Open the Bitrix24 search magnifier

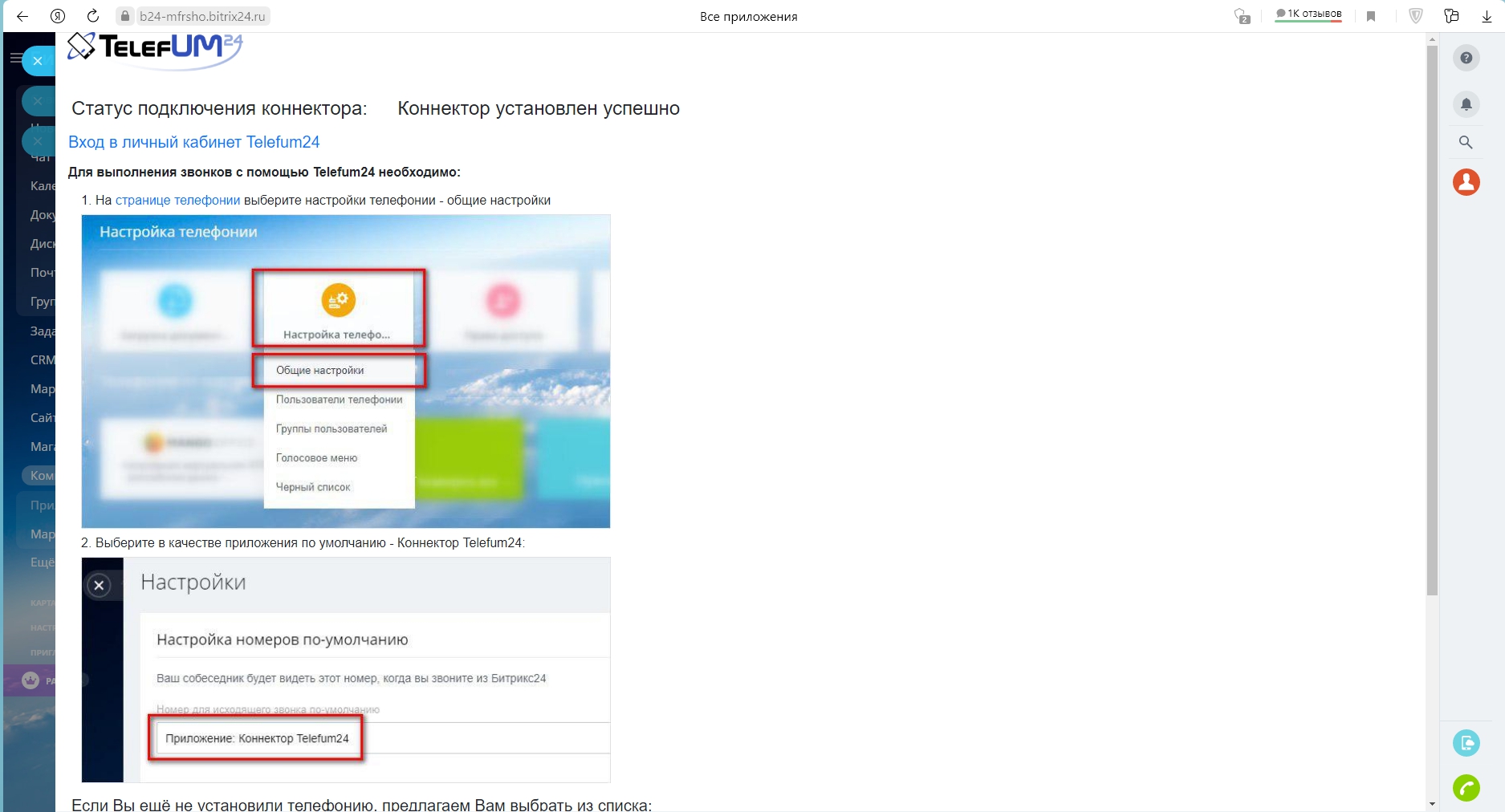[1466, 142]
